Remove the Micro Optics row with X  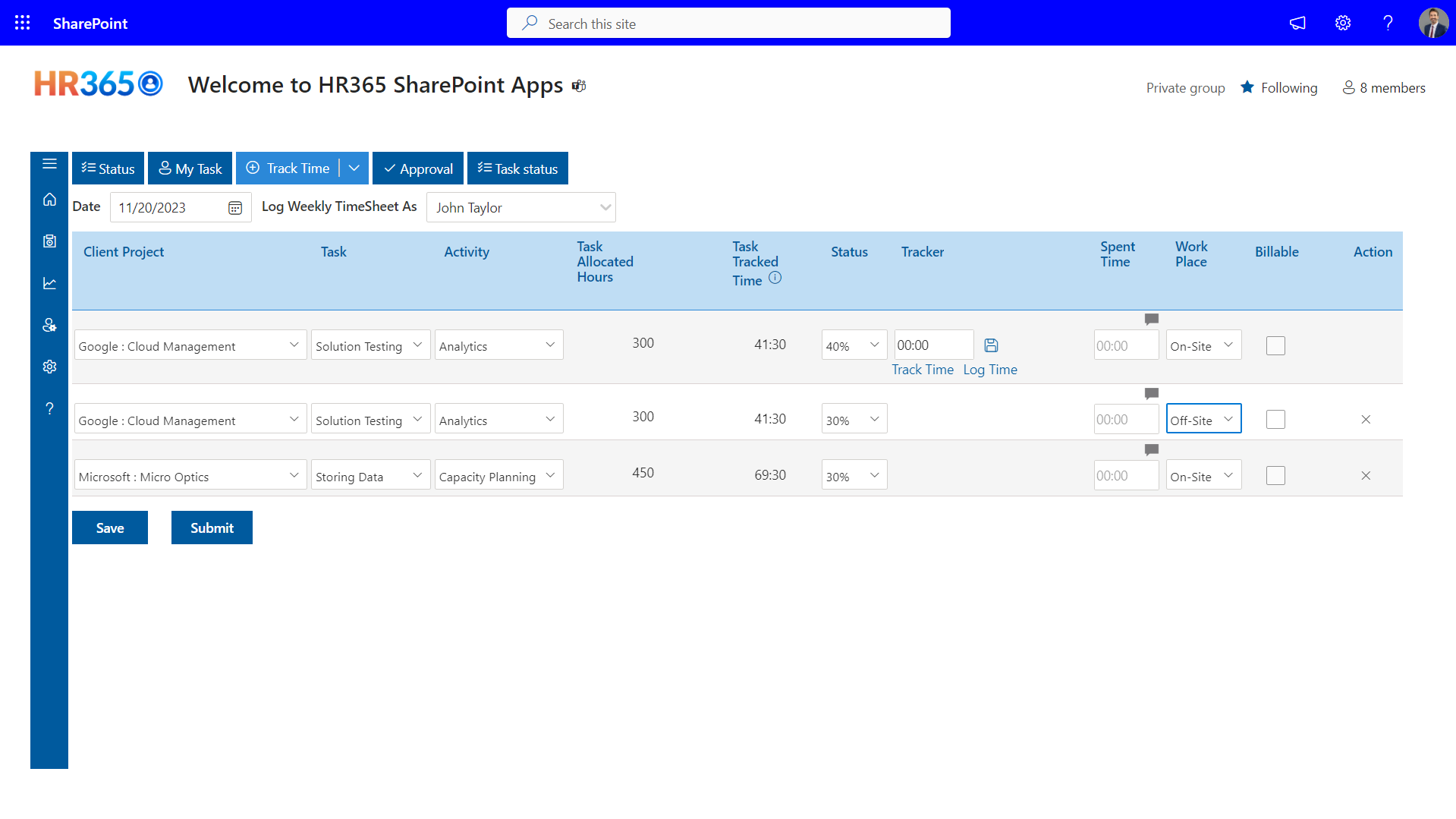coord(1366,475)
